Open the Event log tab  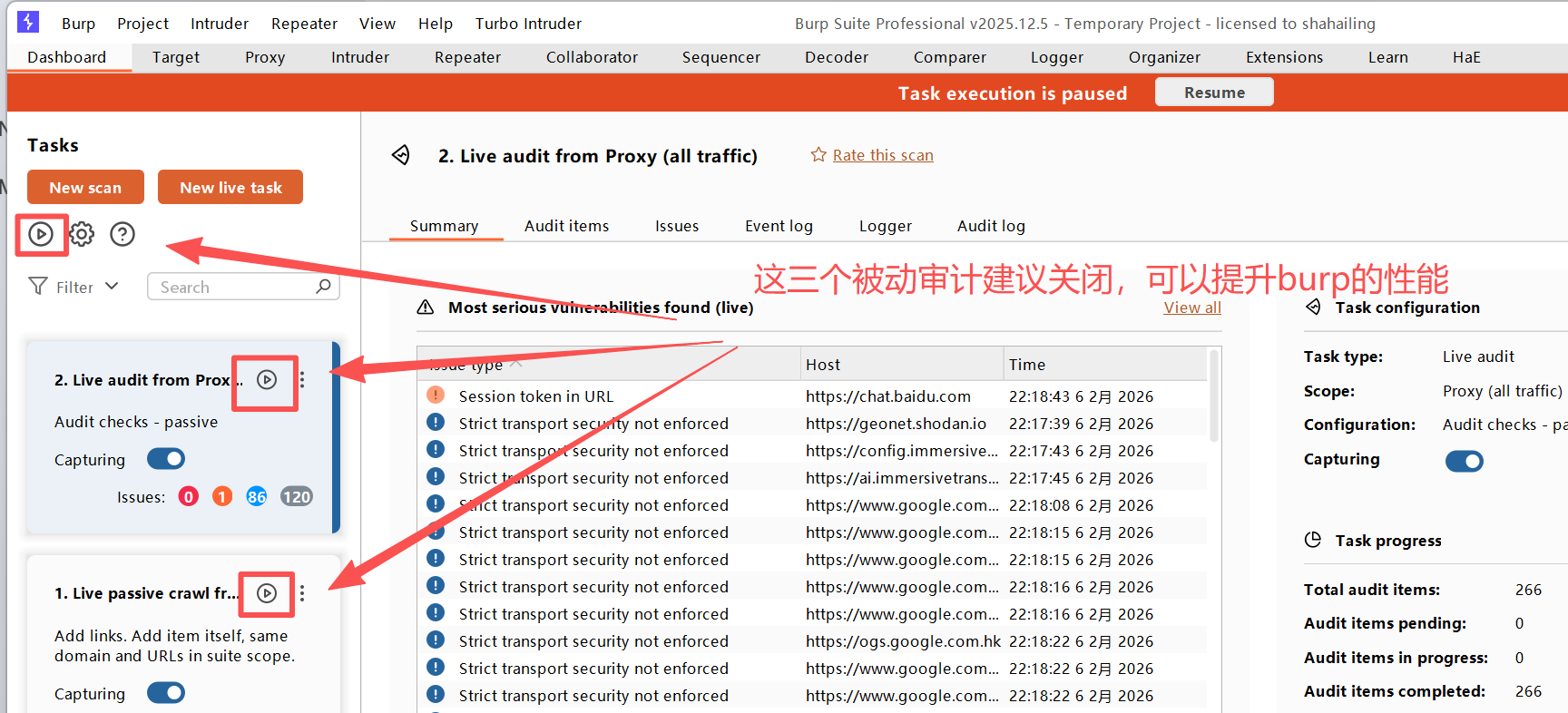779,226
